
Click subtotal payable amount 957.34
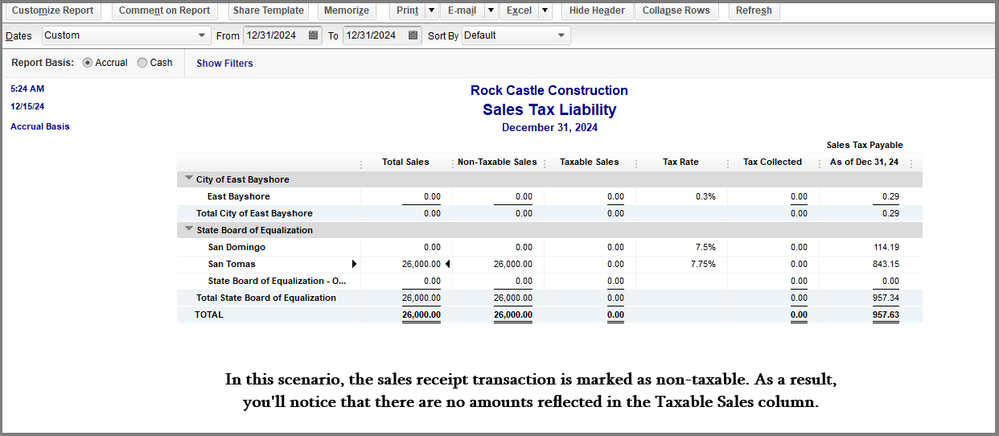[885, 298]
